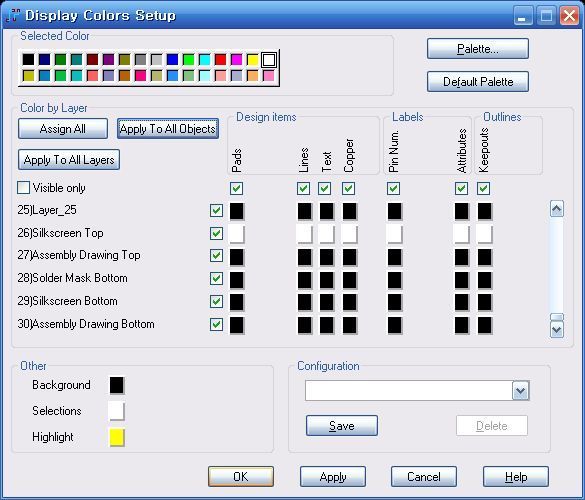Click the Assign All button
Viewport: 585px width, 500px height.
63,129
